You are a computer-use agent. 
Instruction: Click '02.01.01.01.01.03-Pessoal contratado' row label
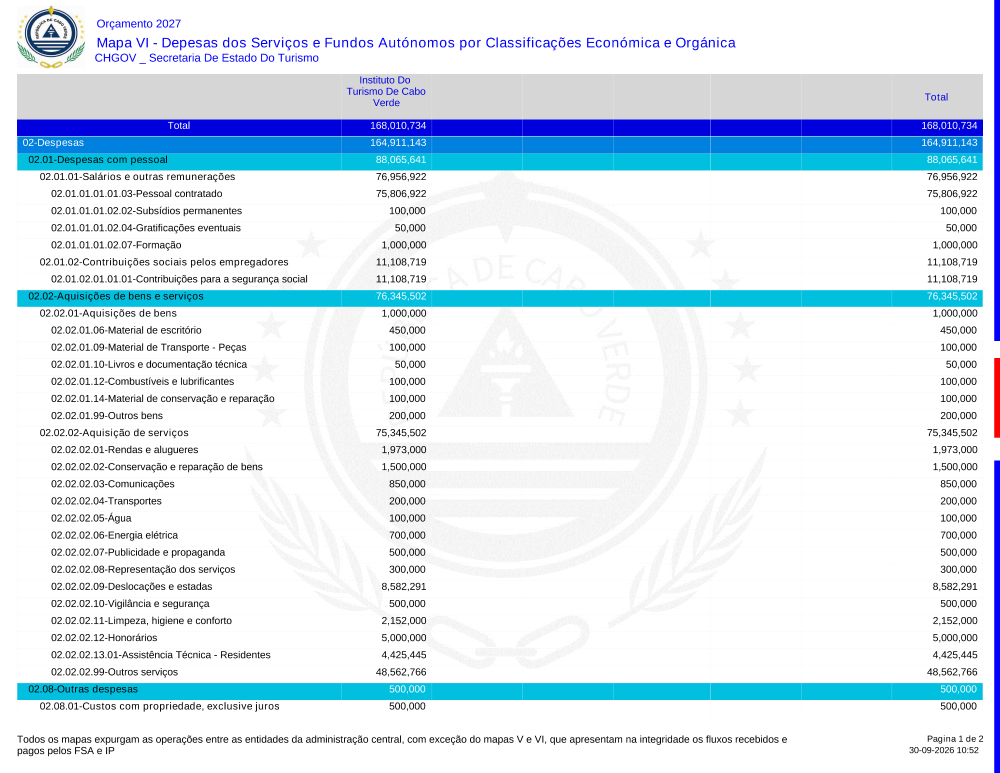pyautogui.click(x=136, y=194)
